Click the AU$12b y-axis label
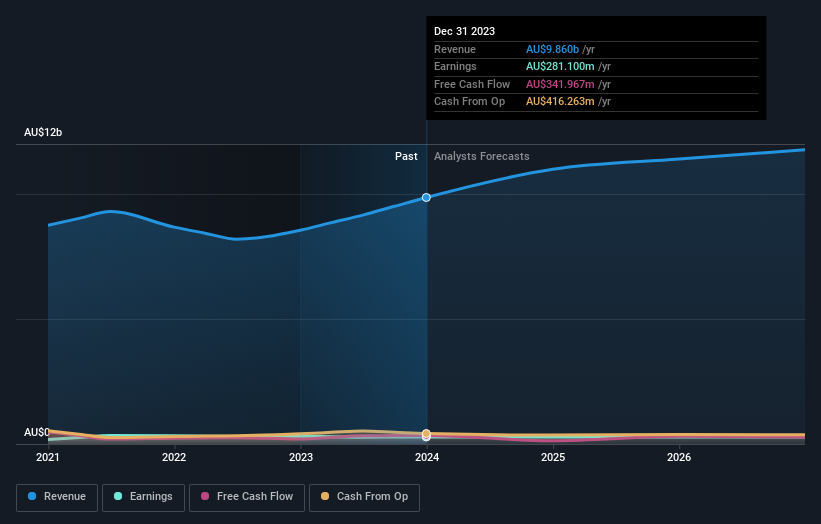 tap(43, 132)
